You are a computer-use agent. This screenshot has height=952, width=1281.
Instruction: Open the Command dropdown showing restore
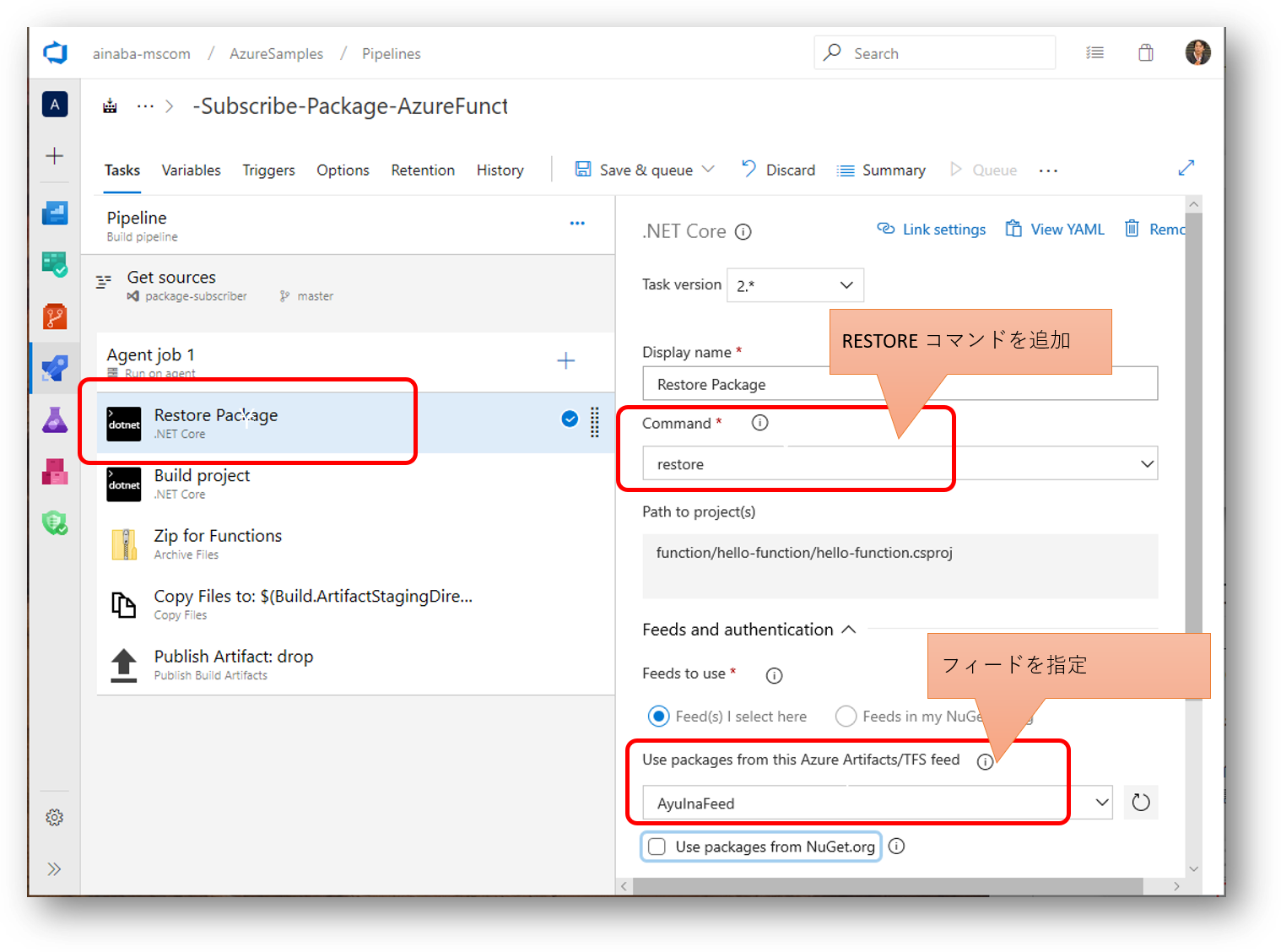click(900, 463)
